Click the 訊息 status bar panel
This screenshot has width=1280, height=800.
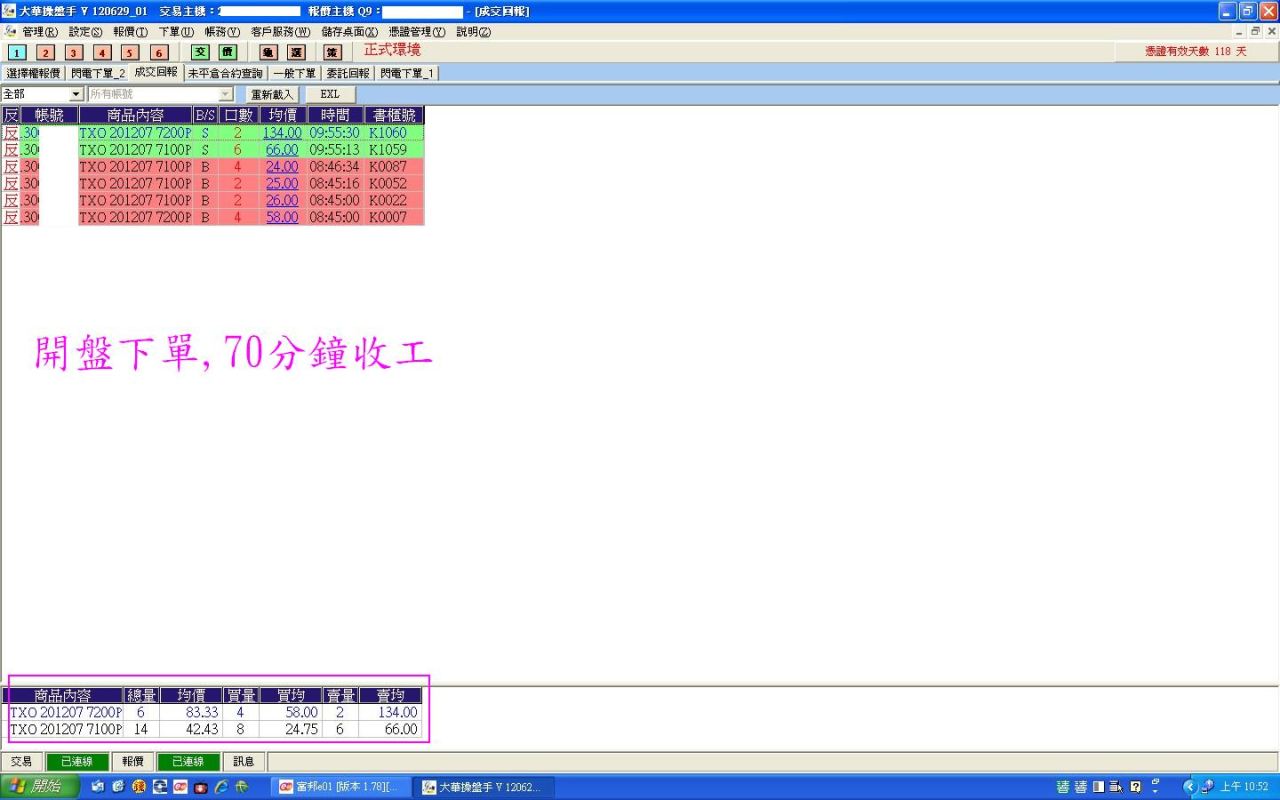(244, 761)
